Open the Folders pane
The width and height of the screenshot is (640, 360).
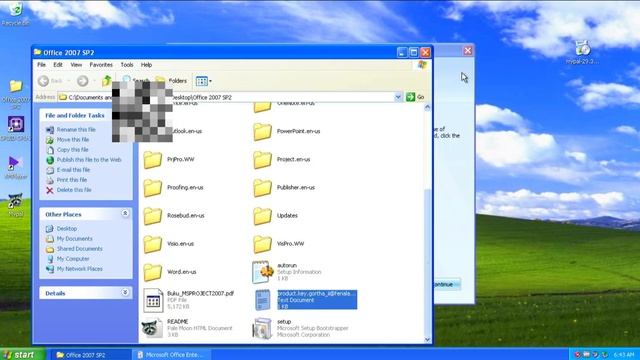[171, 81]
